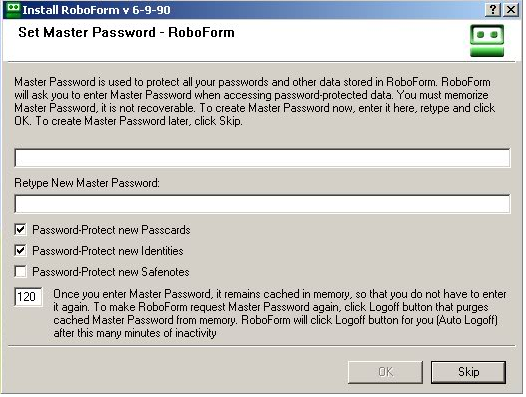
Task: Click the Master Password description paragraph
Action: [x=255, y=101]
